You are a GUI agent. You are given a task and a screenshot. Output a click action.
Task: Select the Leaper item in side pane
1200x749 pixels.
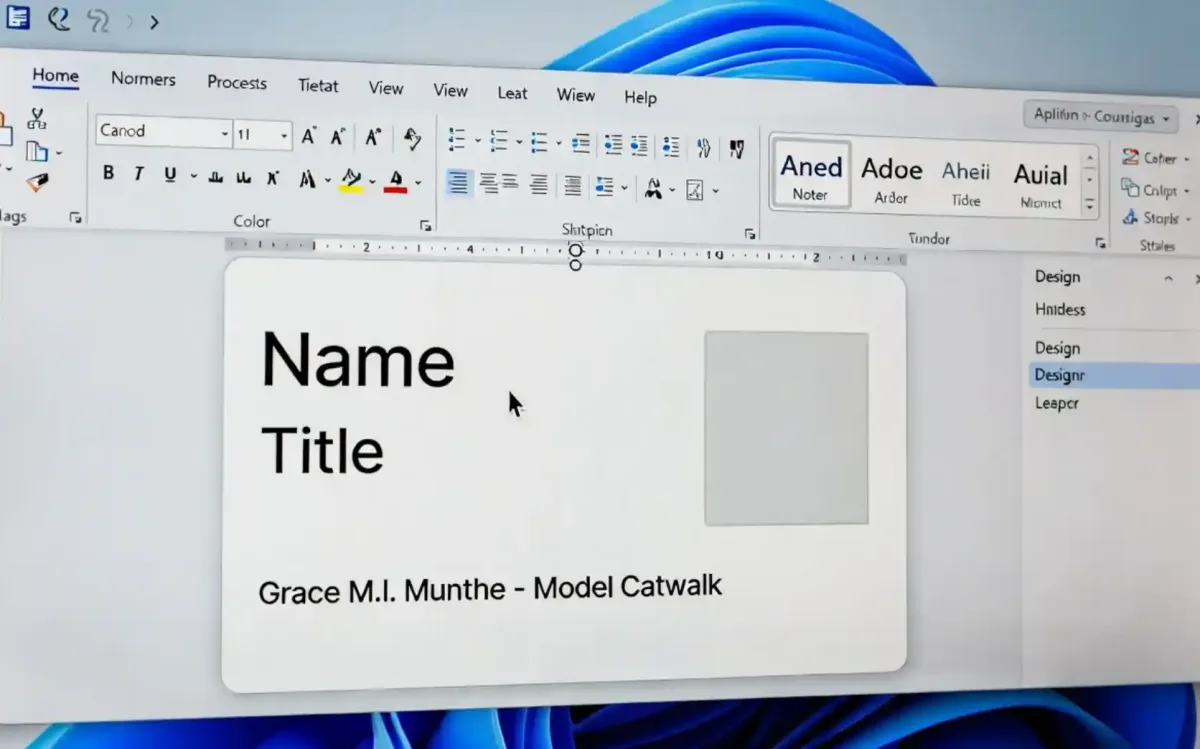1056,404
